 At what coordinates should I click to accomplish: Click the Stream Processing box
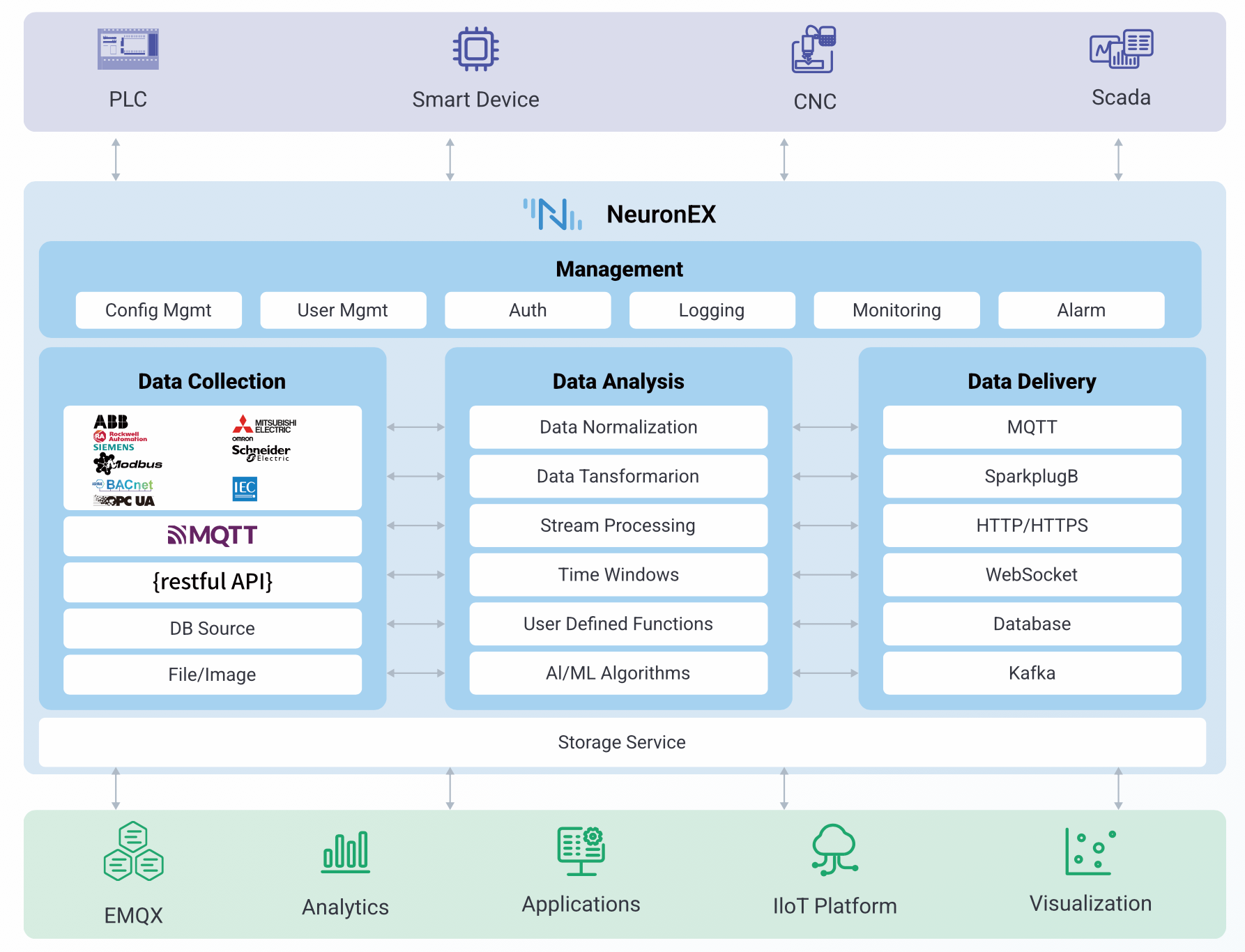pos(618,525)
